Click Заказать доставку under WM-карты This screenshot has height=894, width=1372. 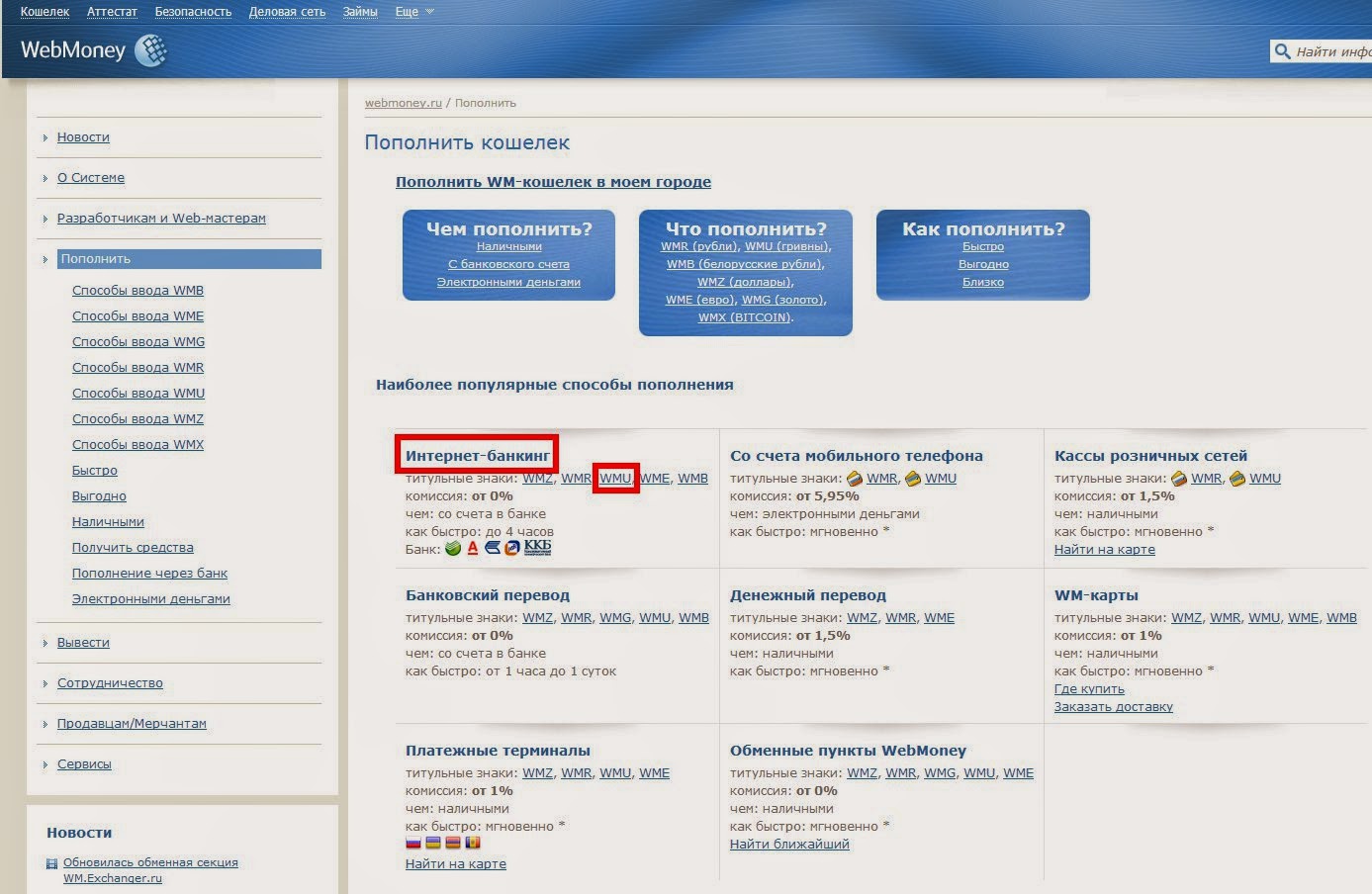point(1114,707)
